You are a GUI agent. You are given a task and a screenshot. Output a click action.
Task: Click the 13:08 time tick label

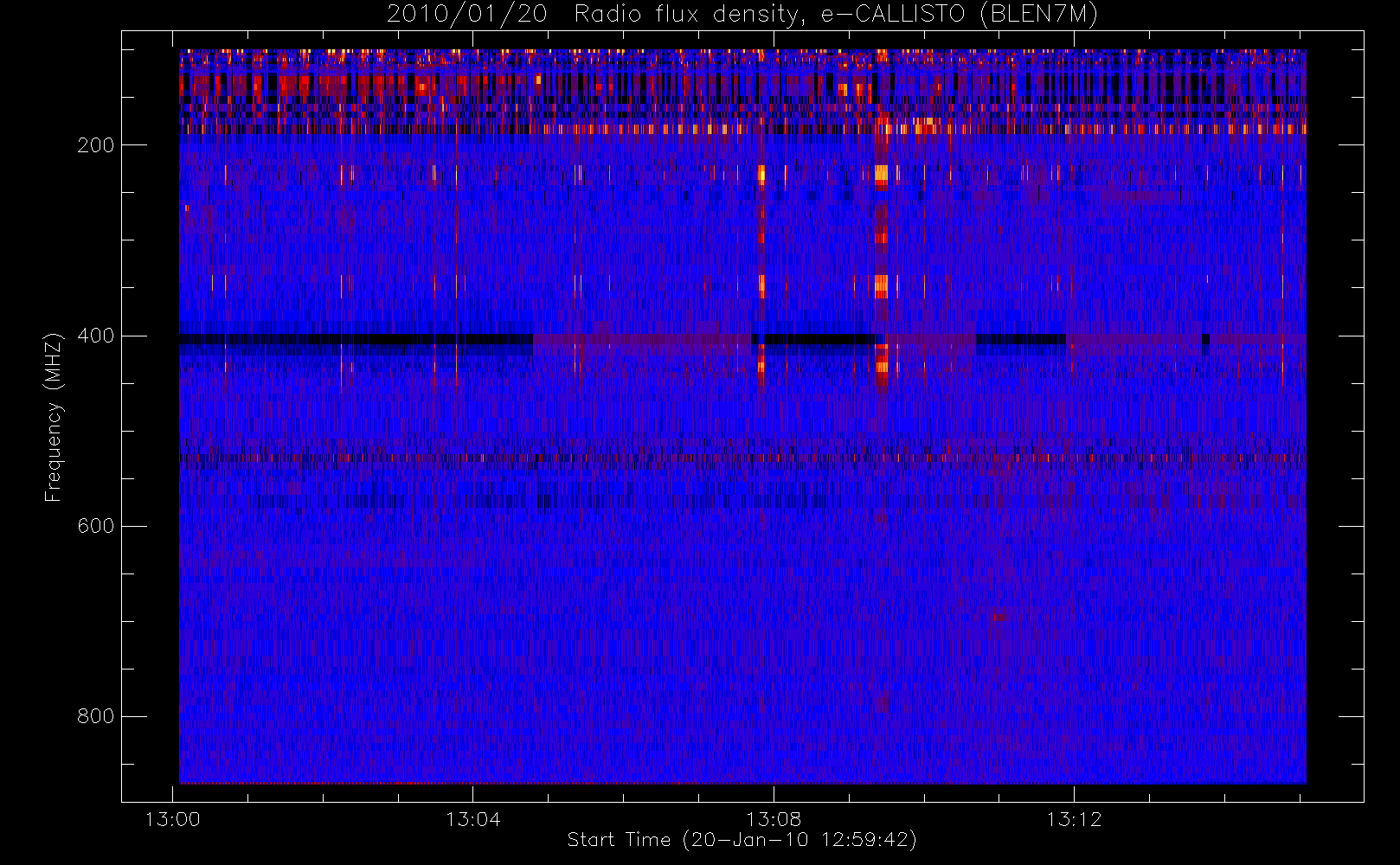774,819
